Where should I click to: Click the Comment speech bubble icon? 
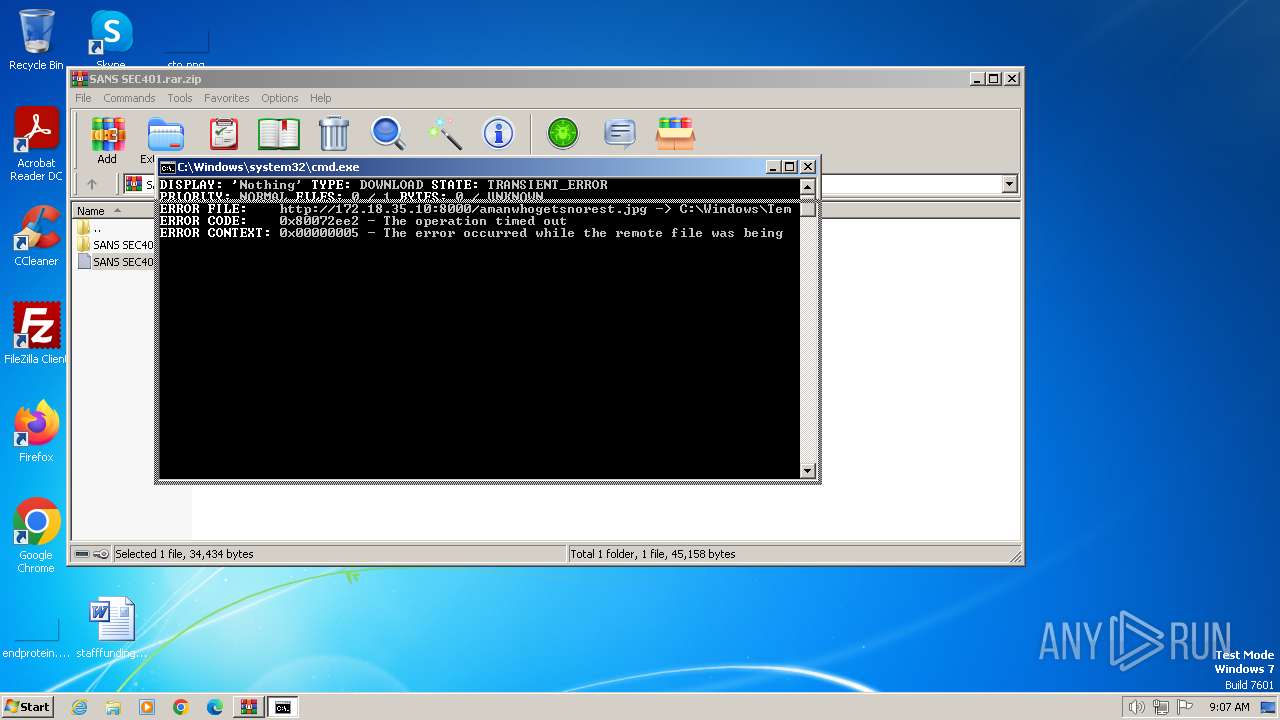point(620,133)
